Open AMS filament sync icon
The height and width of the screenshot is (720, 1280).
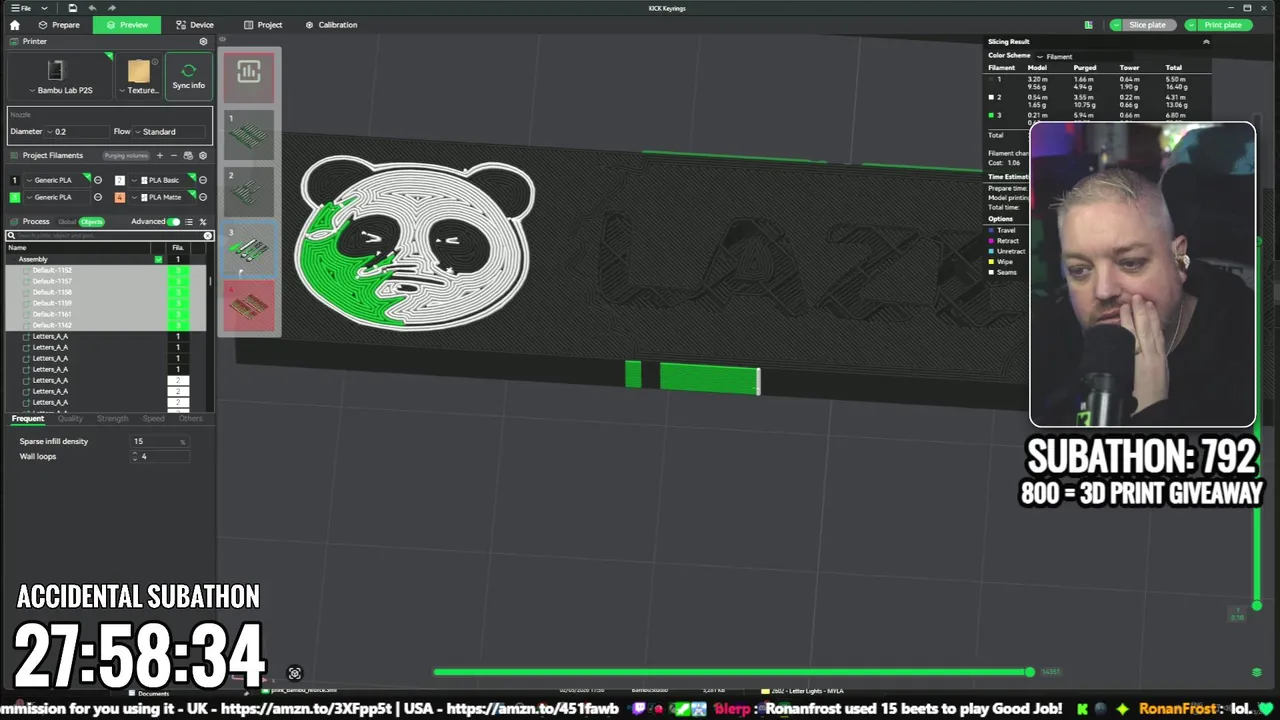189,156
